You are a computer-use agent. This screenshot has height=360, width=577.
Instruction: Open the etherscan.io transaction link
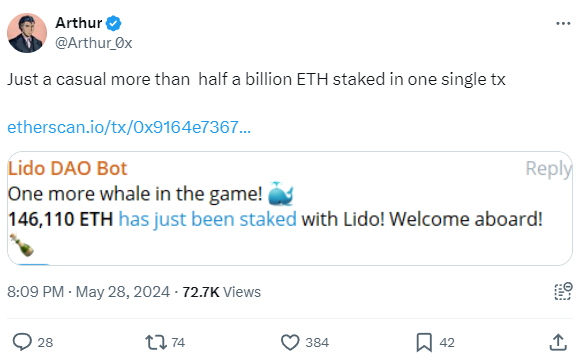coord(129,127)
